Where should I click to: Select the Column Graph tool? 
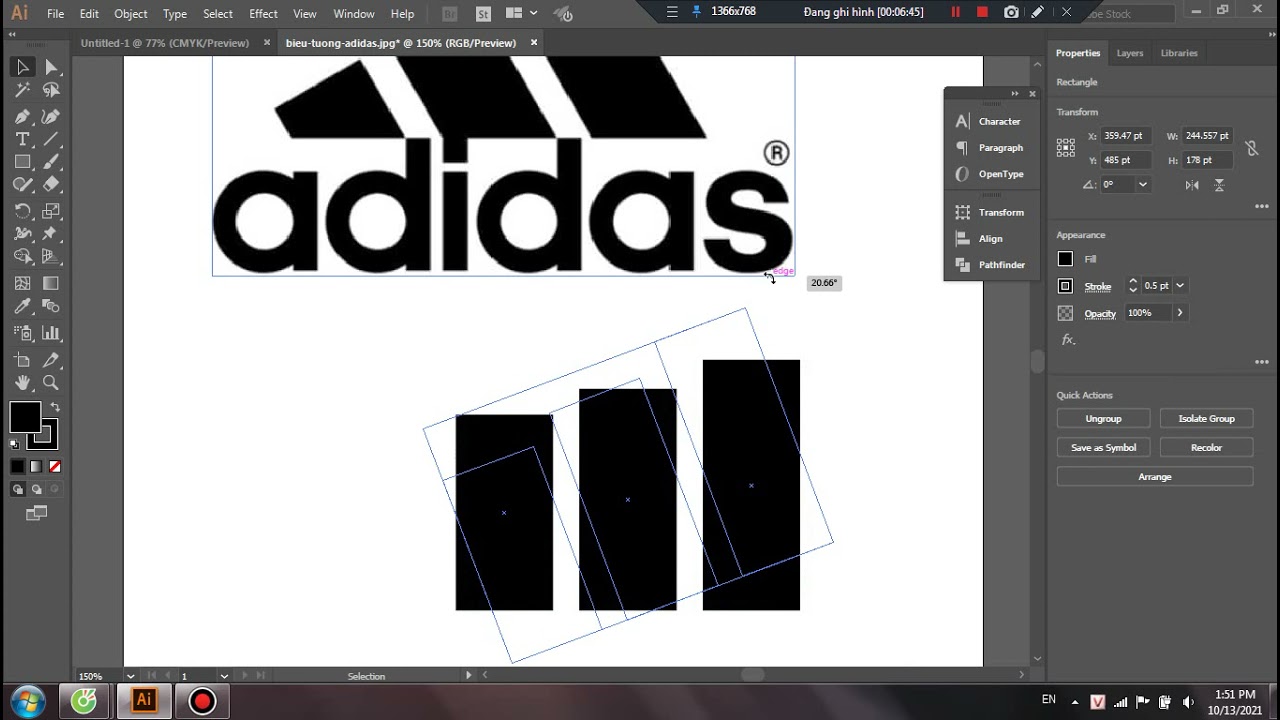click(51, 333)
